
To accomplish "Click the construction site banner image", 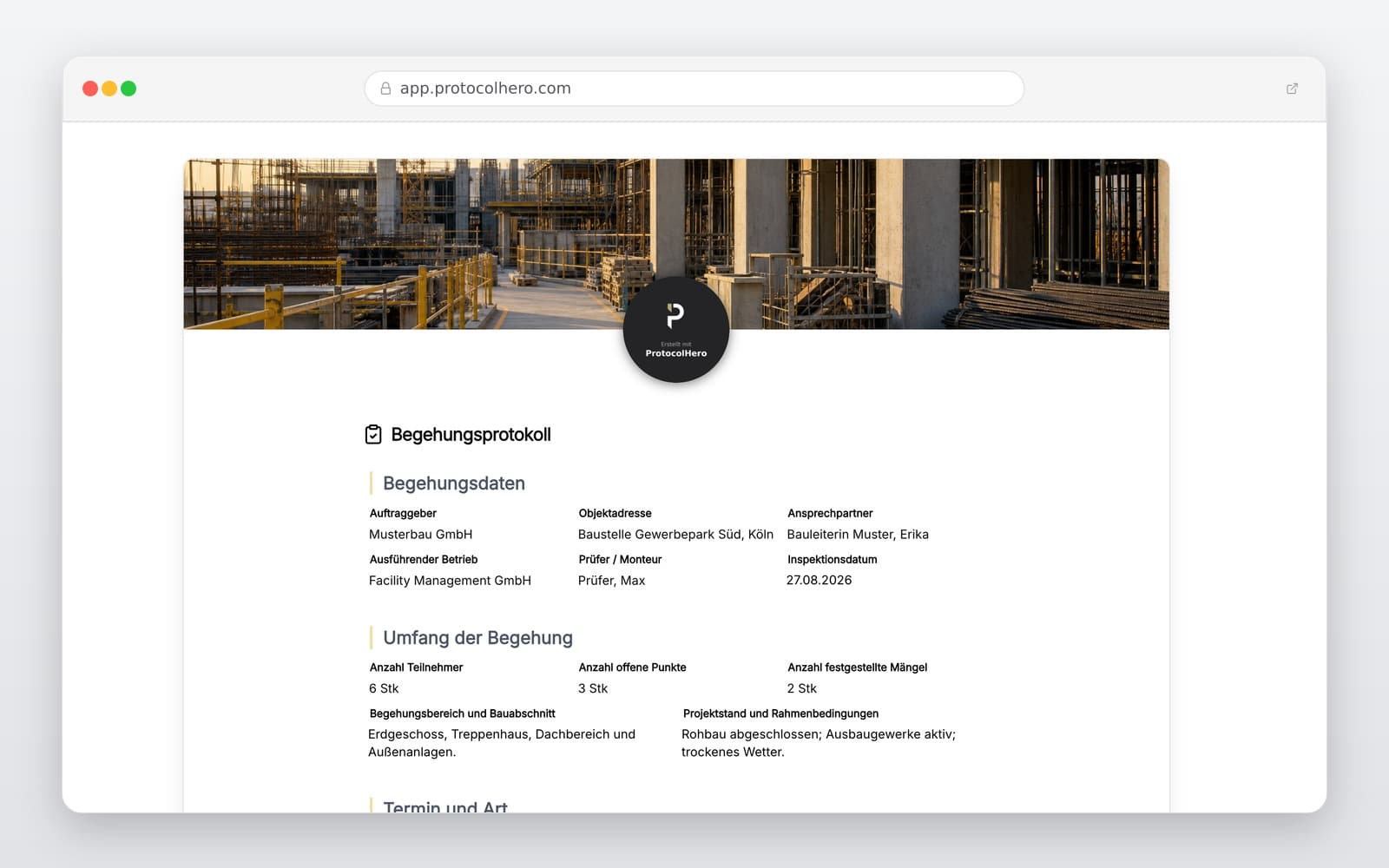I will pyautogui.click(x=676, y=244).
